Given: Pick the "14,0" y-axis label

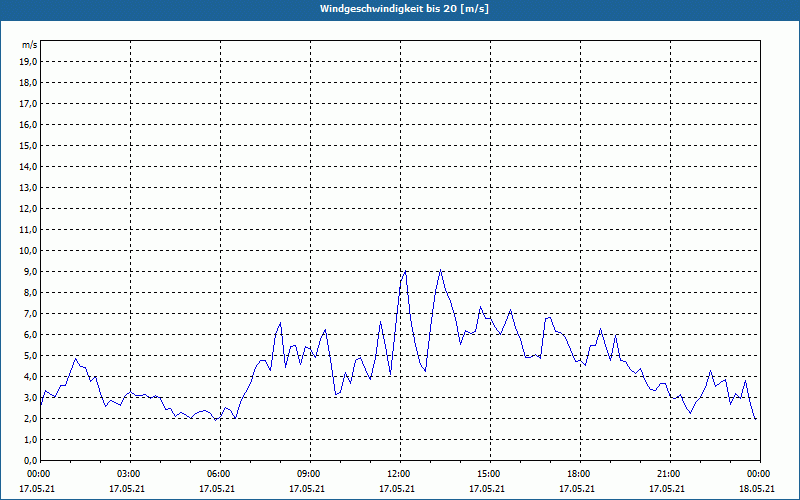Looking at the screenshot, I should click(28, 166).
